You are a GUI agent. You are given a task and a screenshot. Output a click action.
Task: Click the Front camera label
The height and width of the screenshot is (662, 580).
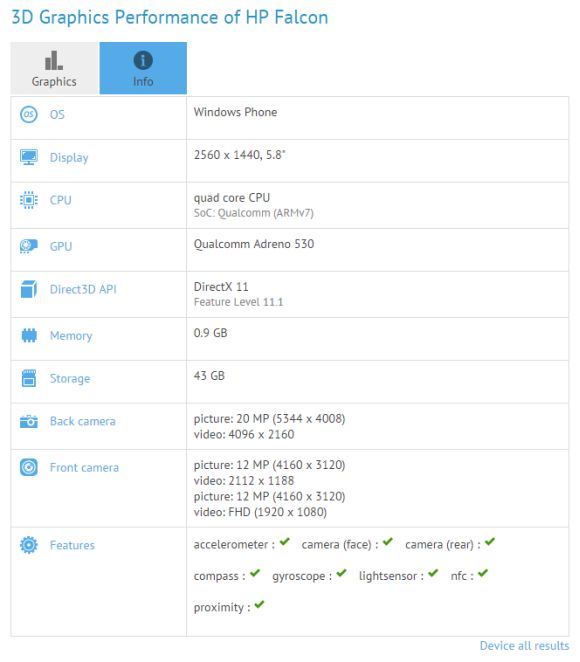[x=84, y=468]
